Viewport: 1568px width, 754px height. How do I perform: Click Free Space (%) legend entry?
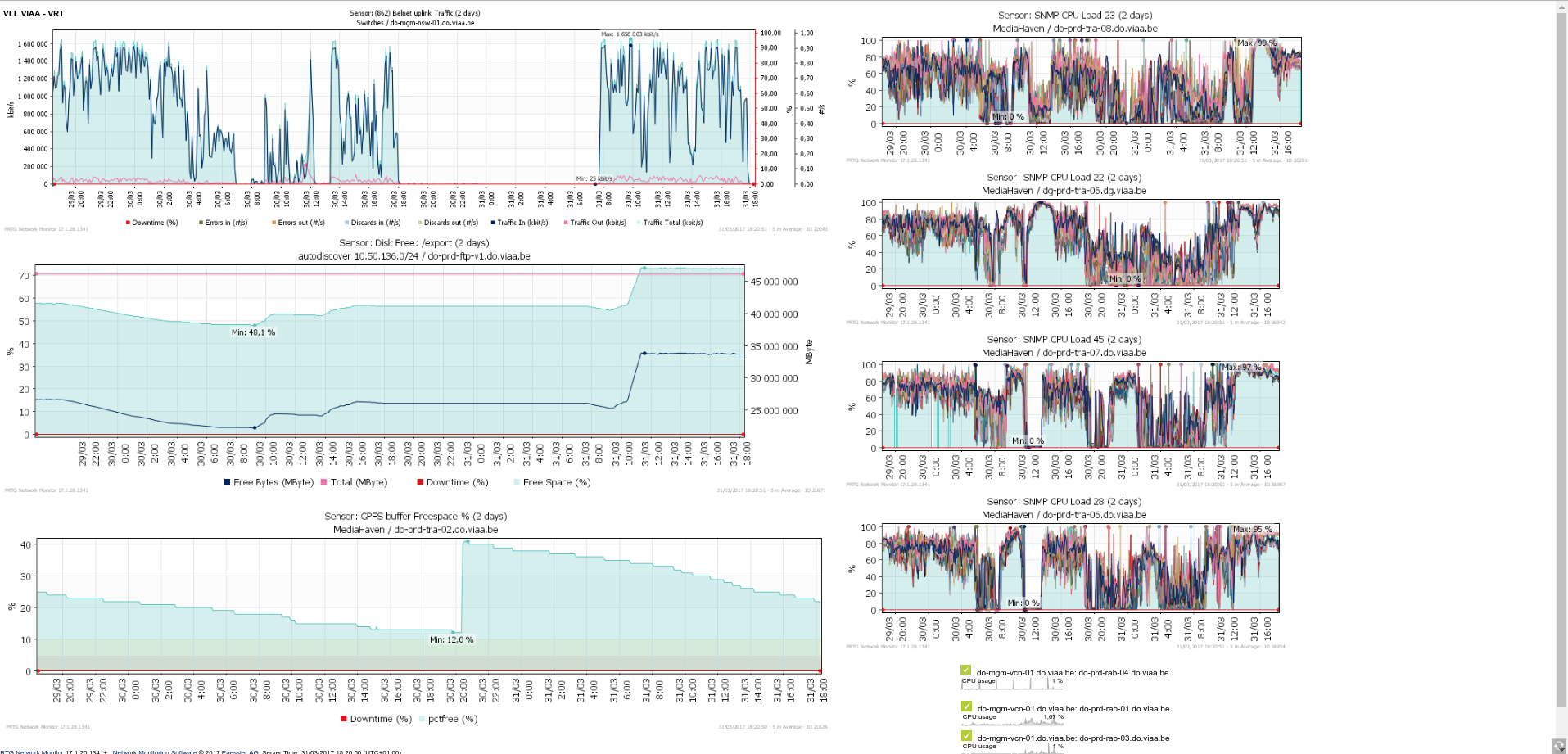point(552,482)
